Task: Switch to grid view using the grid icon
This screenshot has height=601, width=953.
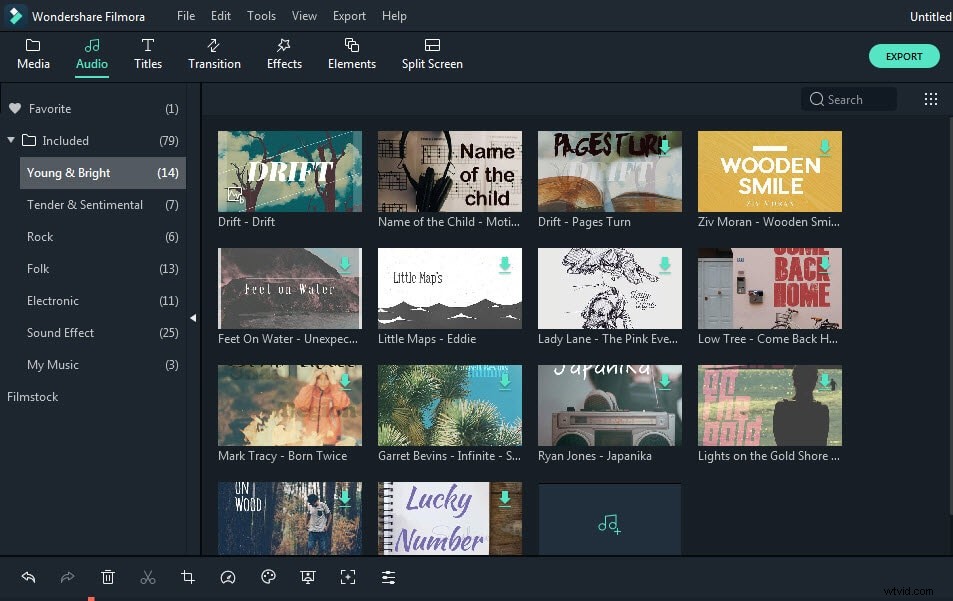Action: click(930, 99)
